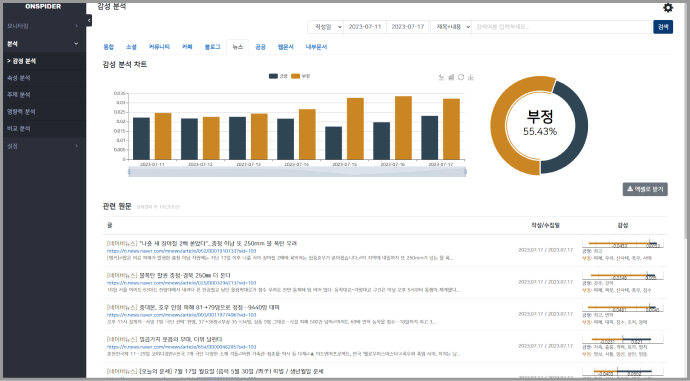
Task: Click the ONSPIDER logo
Action: [x=43, y=7]
